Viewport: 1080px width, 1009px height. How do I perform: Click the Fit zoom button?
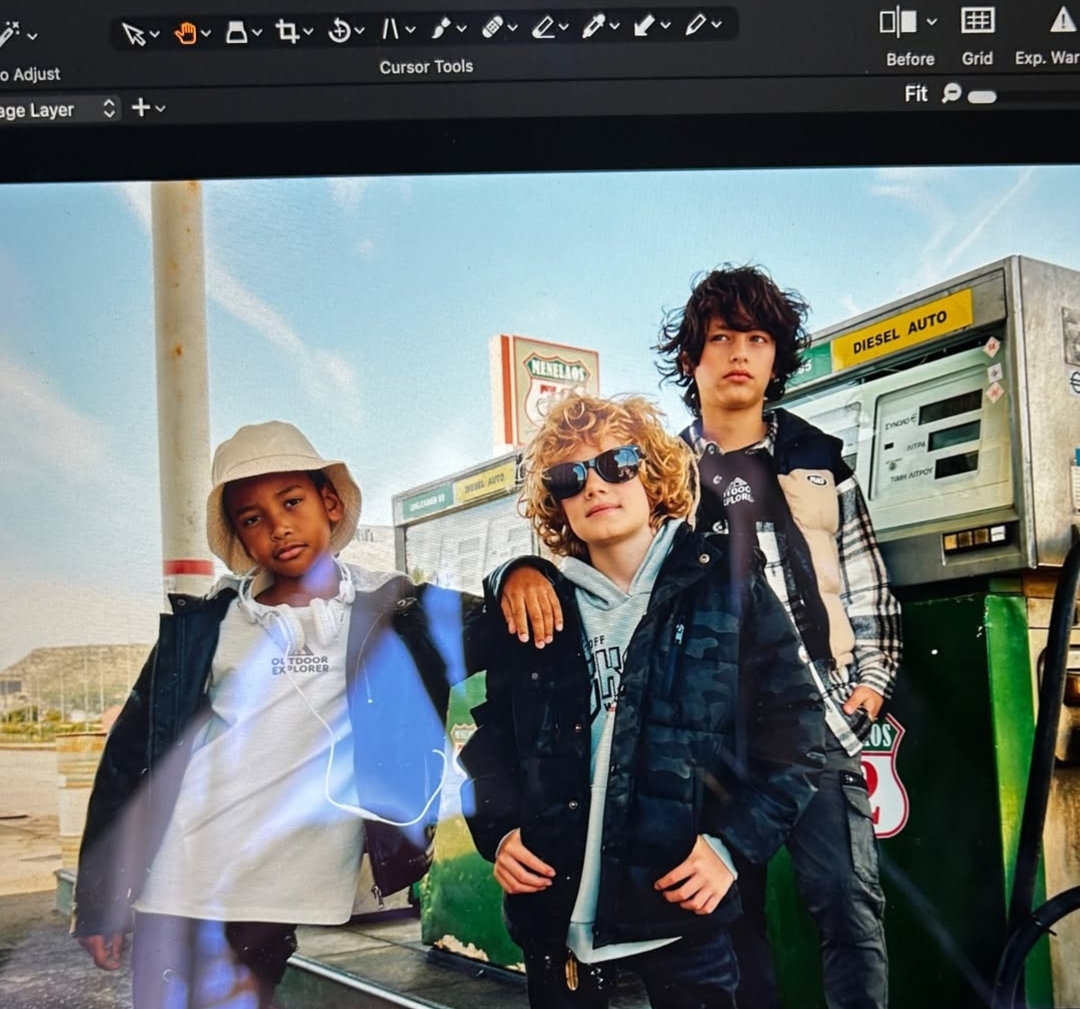tap(916, 94)
